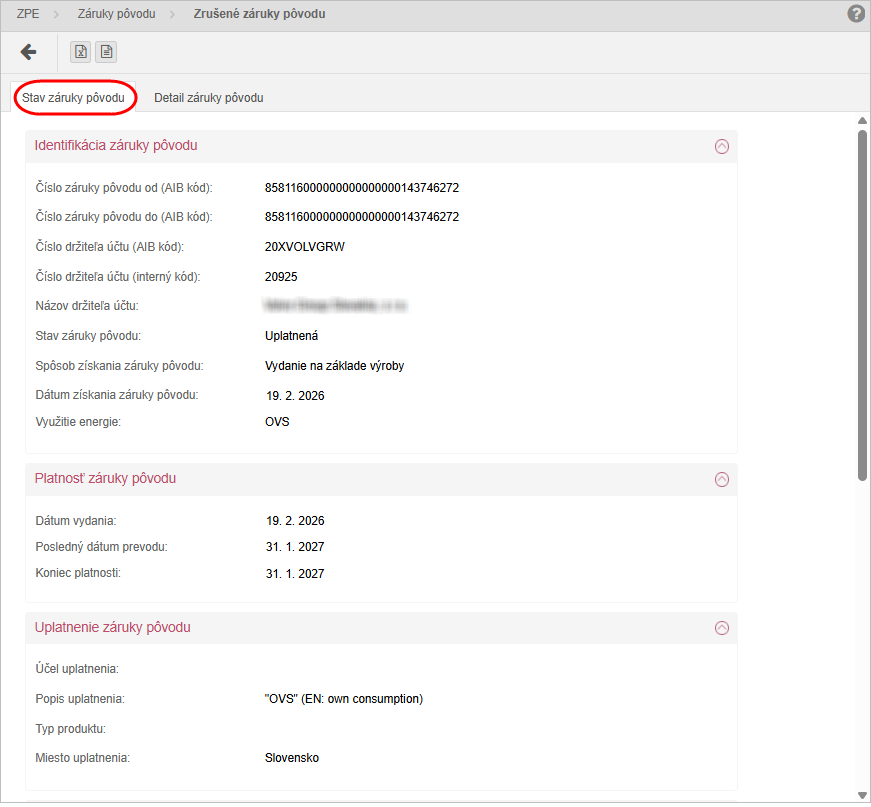This screenshot has width=871, height=807.
Task: Select the Stav záruky pôvodu tab
Action: (73, 98)
